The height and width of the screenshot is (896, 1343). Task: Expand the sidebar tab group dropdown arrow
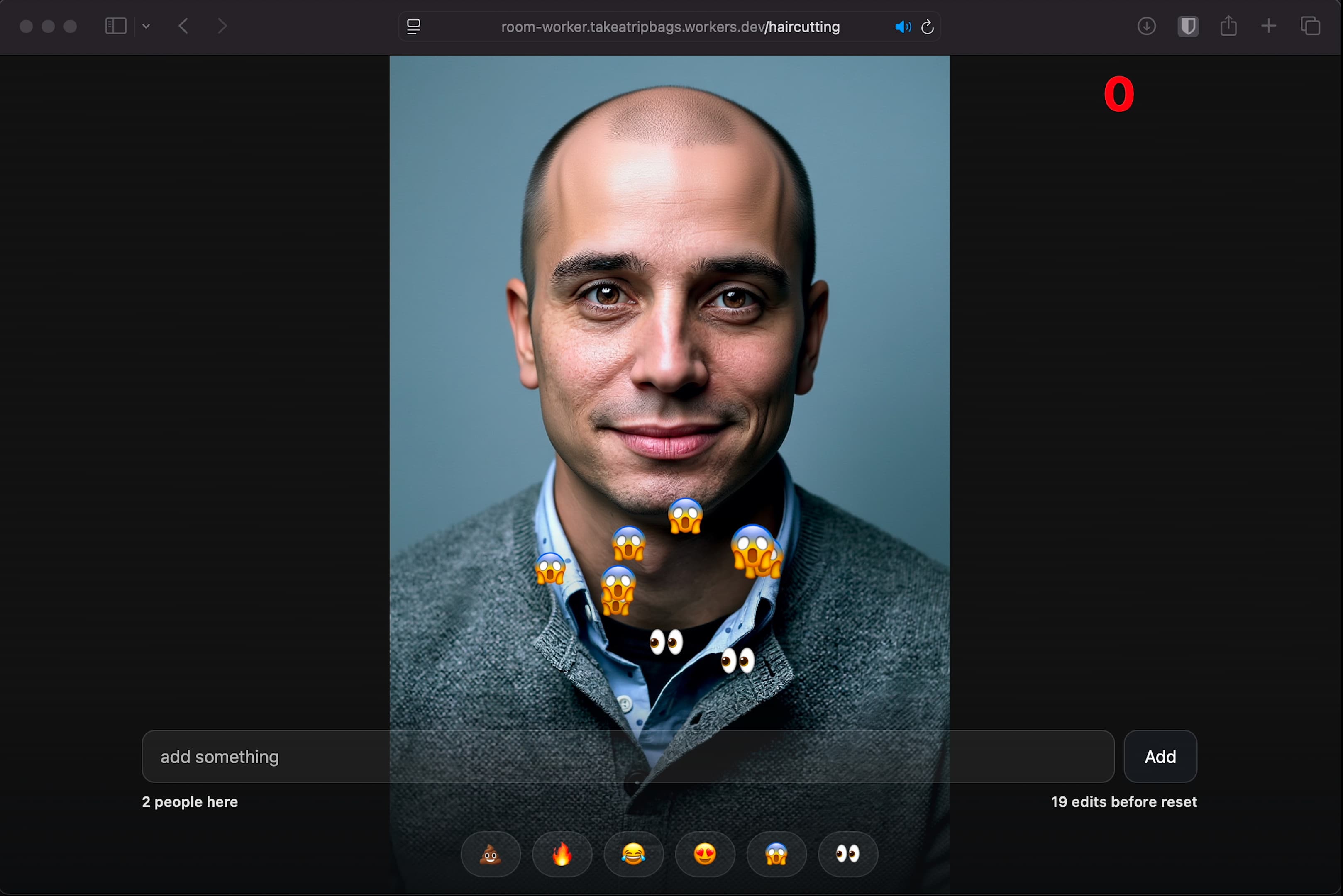coord(147,26)
